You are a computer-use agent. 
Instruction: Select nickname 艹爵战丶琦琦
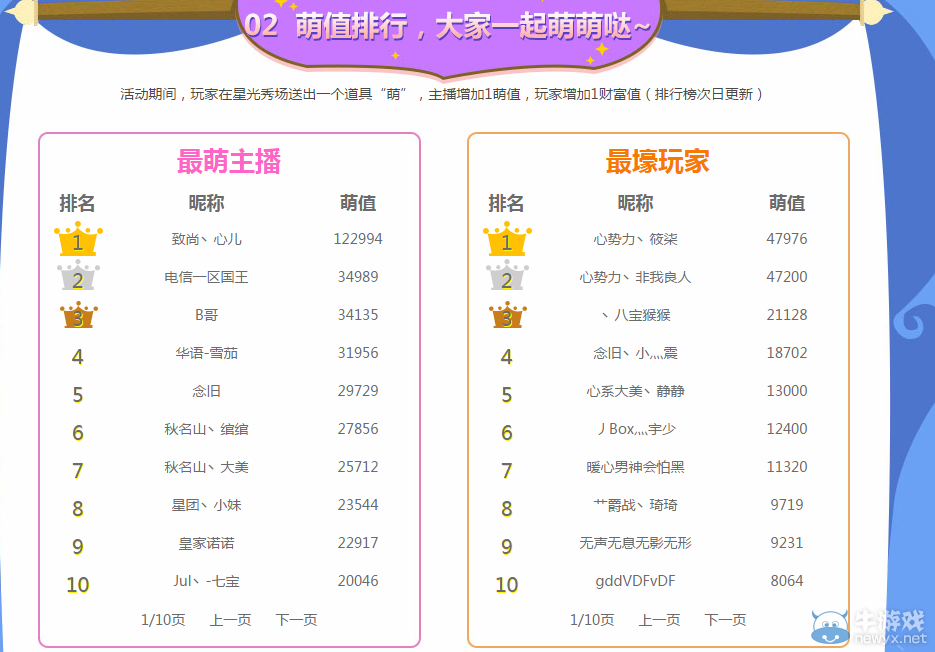pyautogui.click(x=635, y=505)
